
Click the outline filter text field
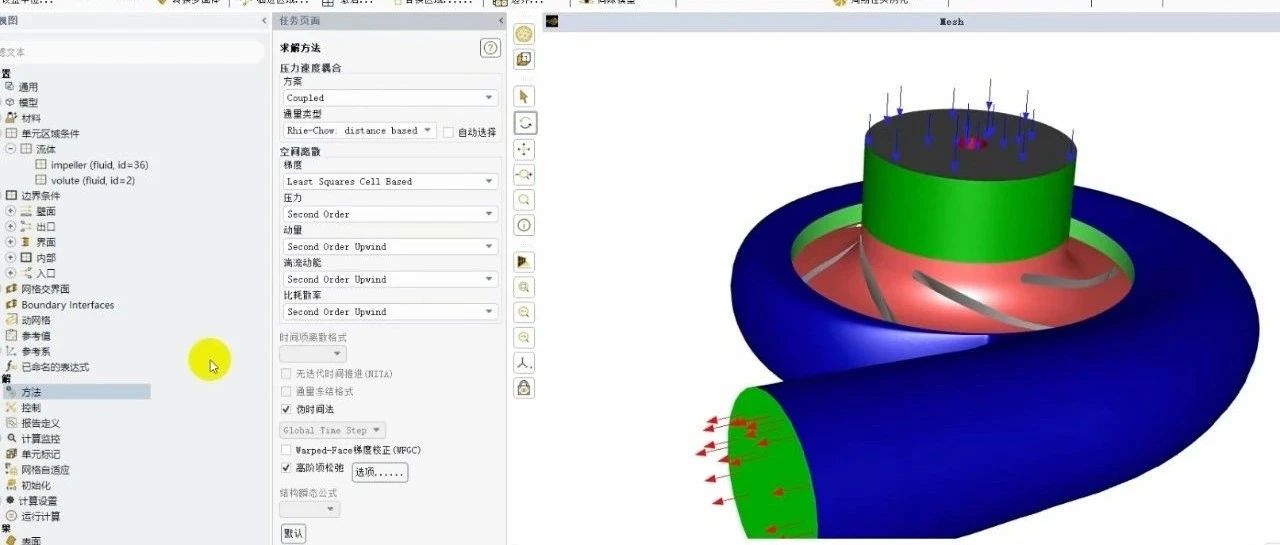coord(132,51)
